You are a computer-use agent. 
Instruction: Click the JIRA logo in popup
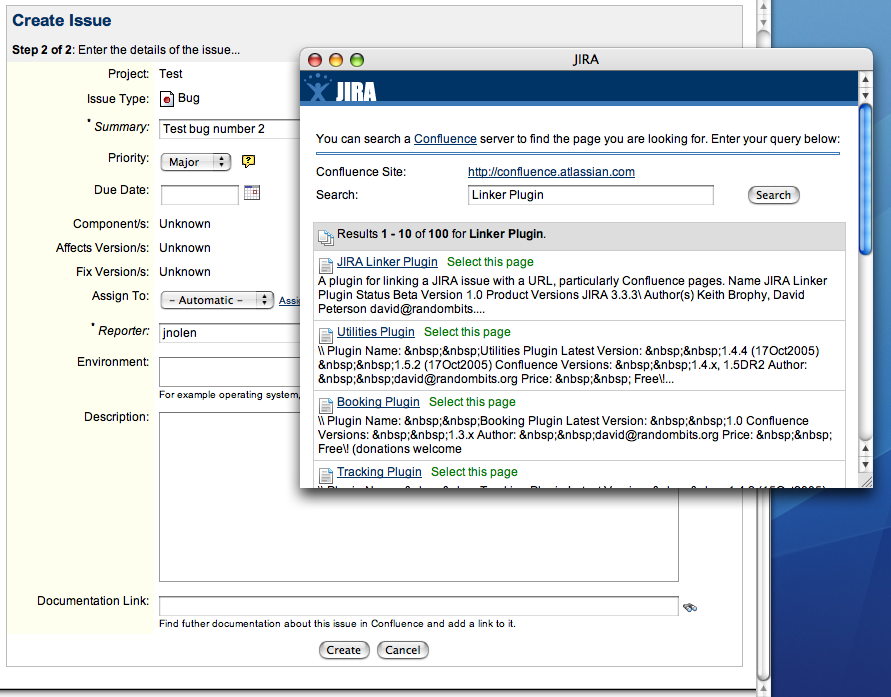click(x=340, y=89)
